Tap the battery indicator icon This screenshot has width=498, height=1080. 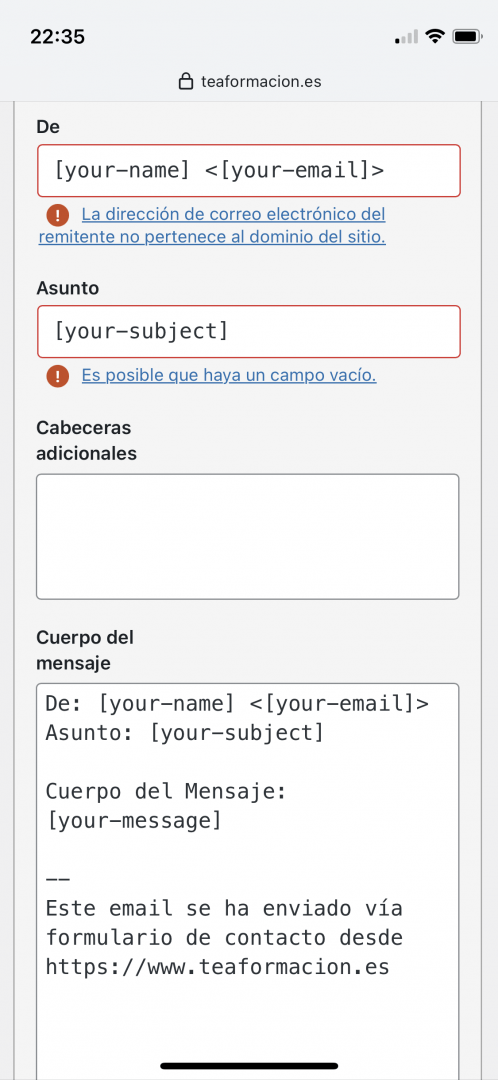(x=468, y=37)
